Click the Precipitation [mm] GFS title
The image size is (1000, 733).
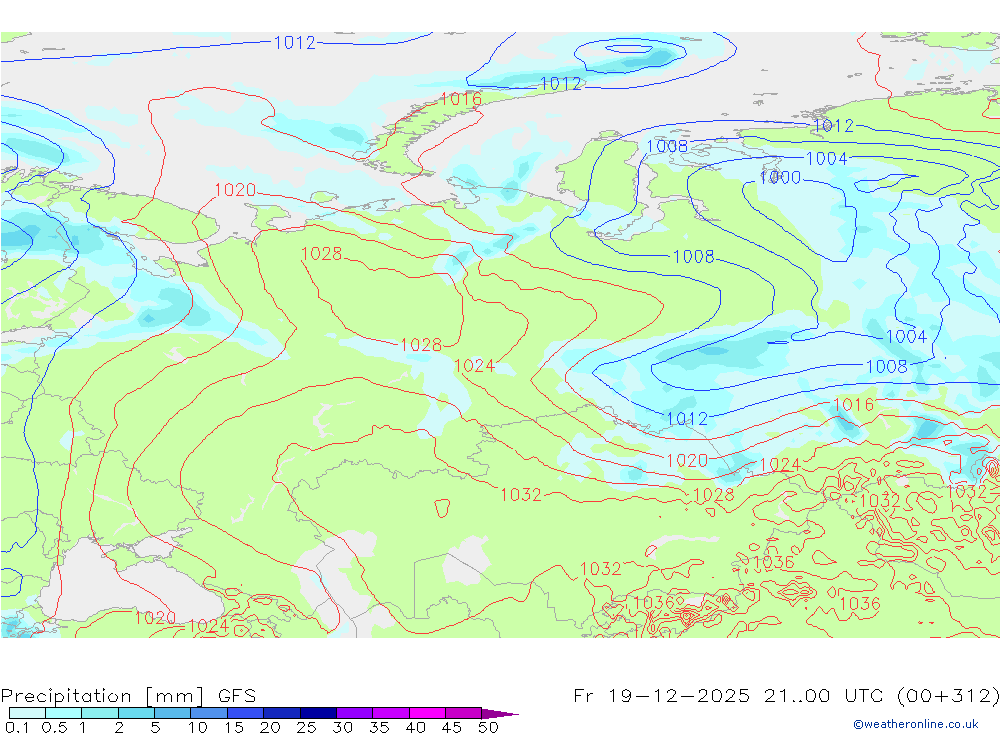point(128,695)
